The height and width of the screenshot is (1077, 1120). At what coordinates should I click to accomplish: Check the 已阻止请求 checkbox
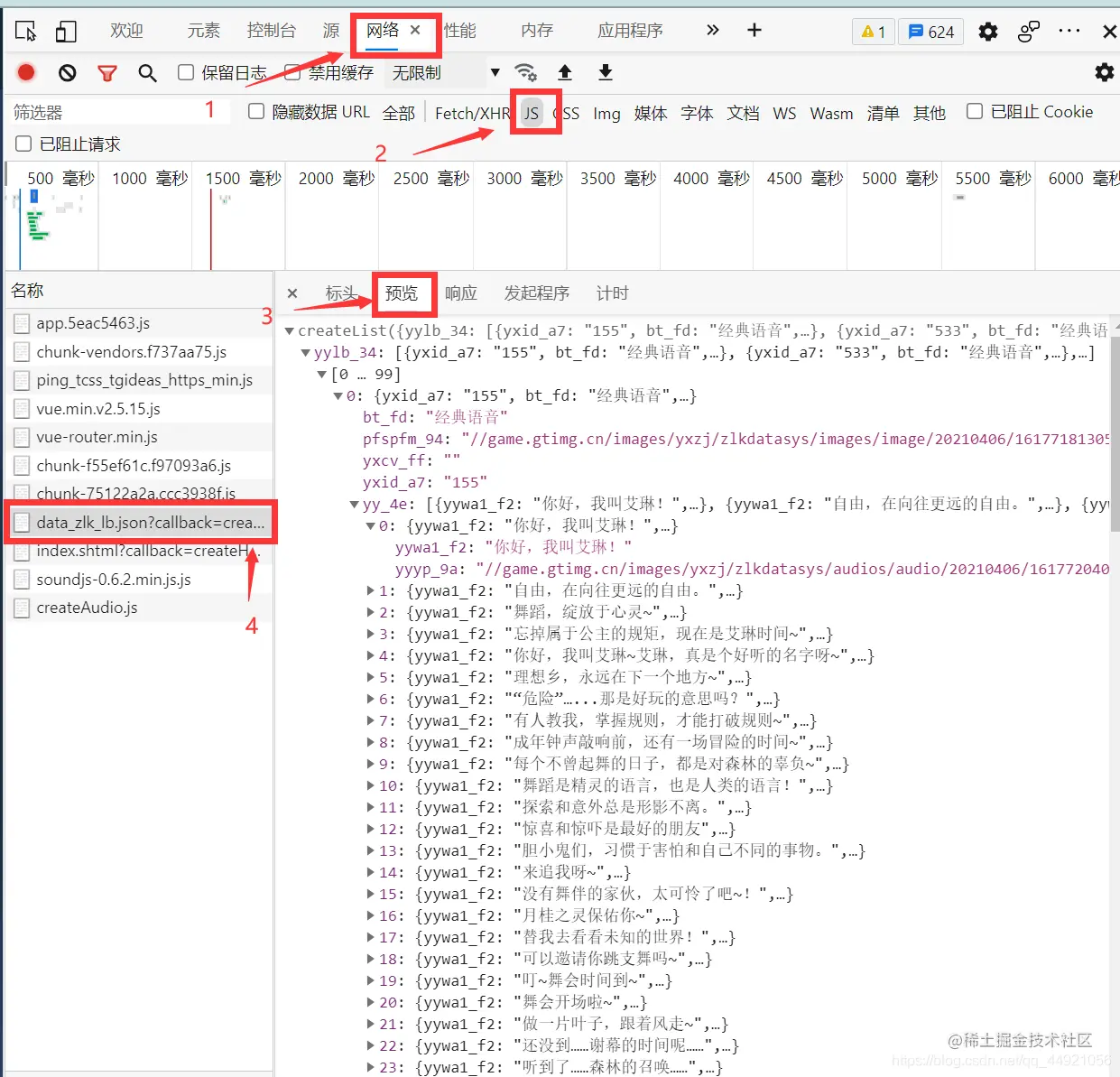[x=24, y=144]
